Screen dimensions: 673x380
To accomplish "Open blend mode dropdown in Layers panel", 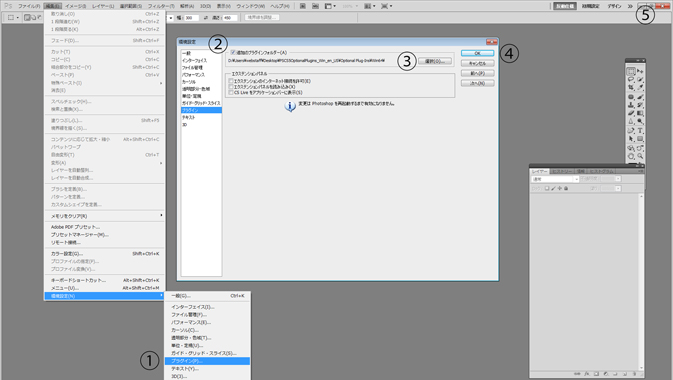I will tap(555, 179).
